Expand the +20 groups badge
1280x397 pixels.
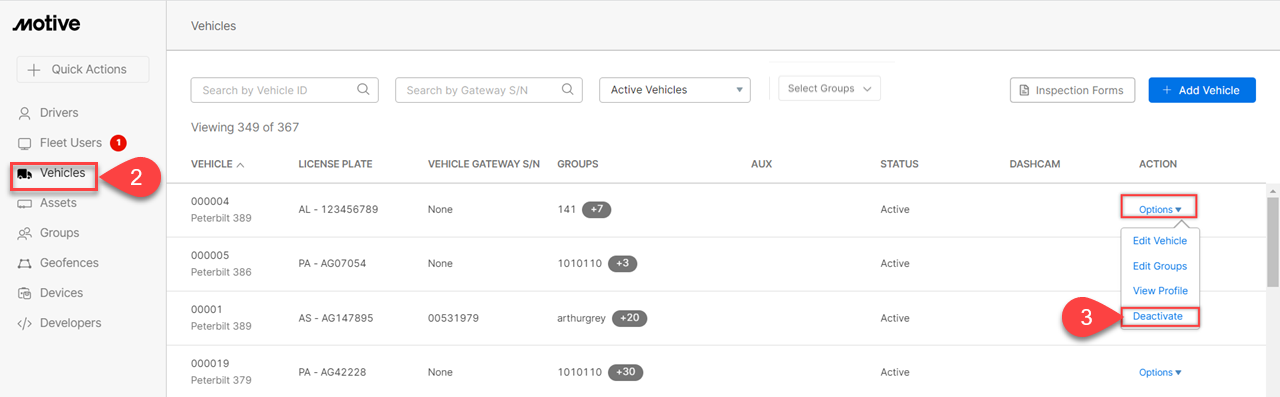click(630, 318)
